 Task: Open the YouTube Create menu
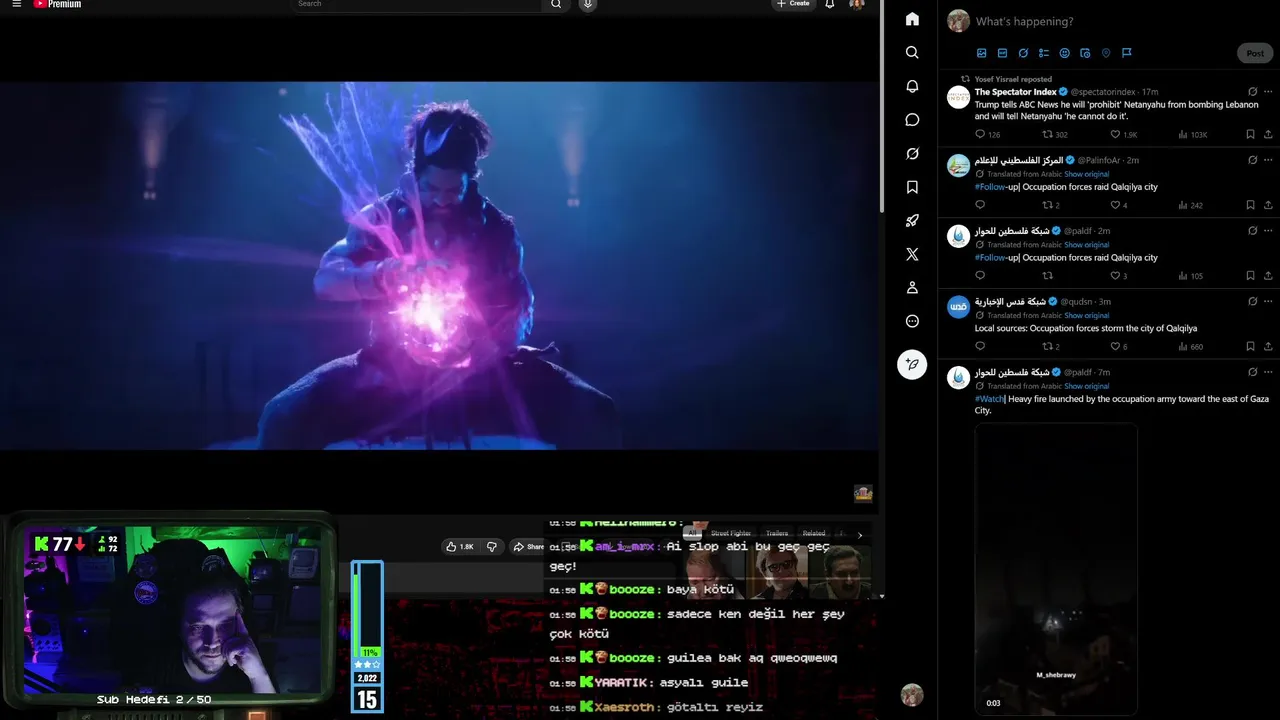click(x=793, y=4)
